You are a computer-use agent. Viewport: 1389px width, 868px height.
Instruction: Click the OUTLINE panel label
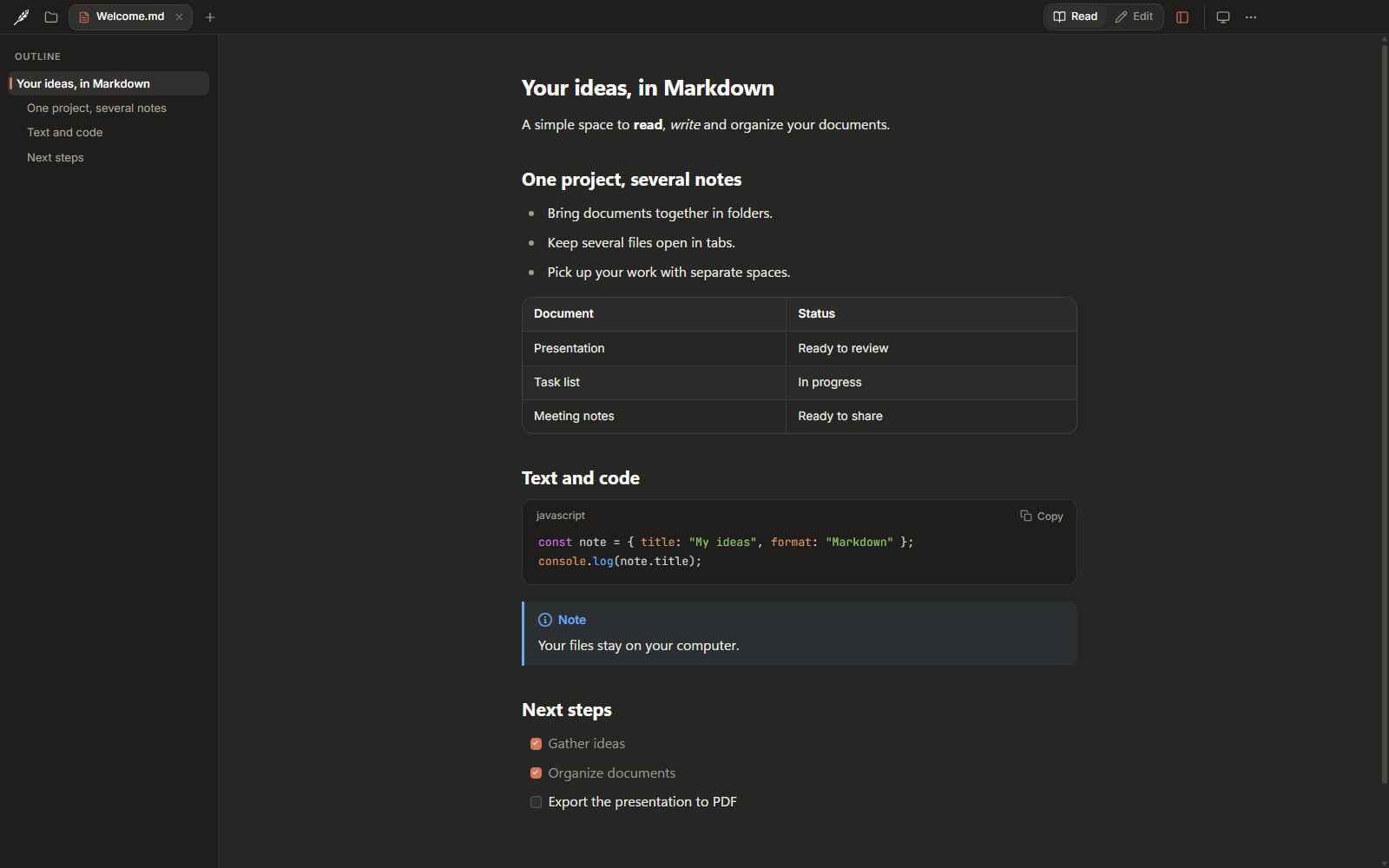tap(38, 56)
